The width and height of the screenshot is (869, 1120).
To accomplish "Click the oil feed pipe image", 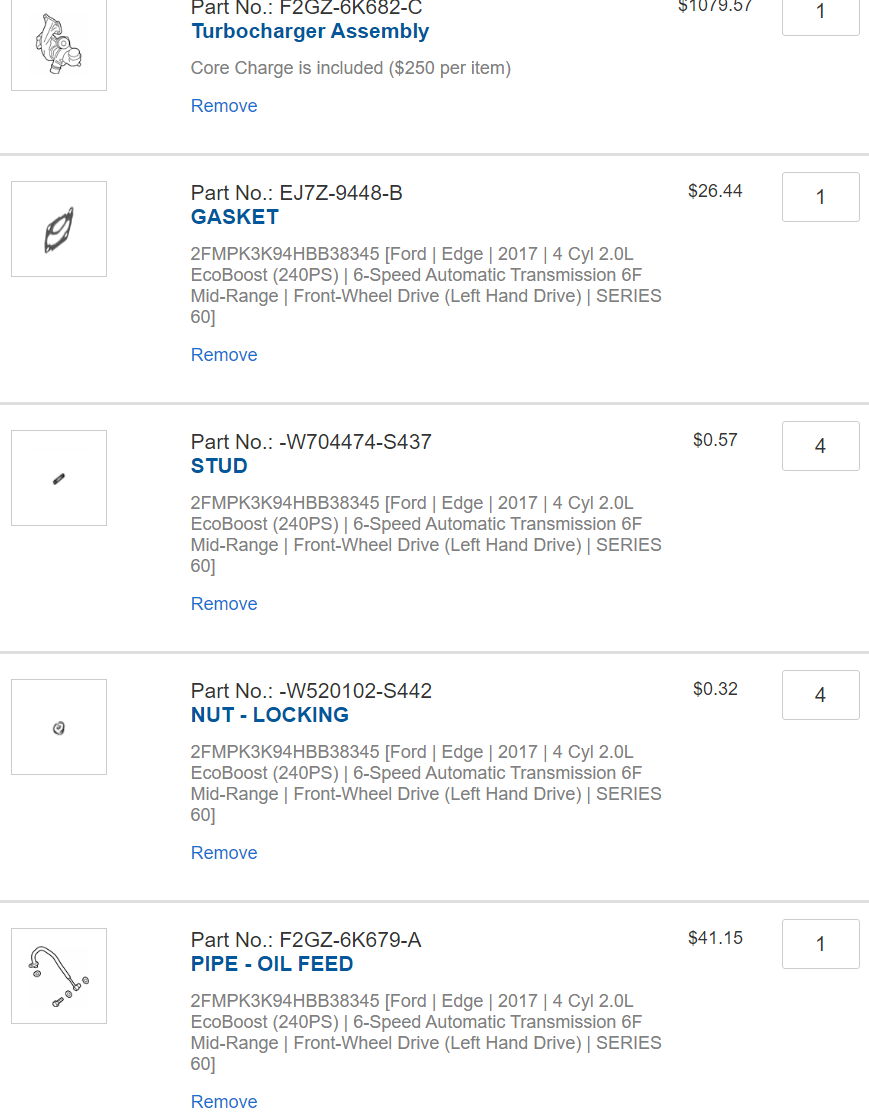I will coord(59,976).
